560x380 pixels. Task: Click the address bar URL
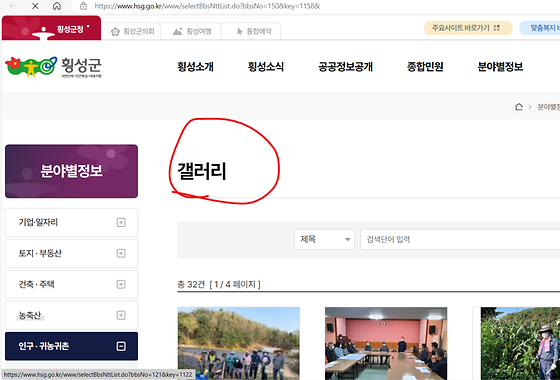pos(207,6)
